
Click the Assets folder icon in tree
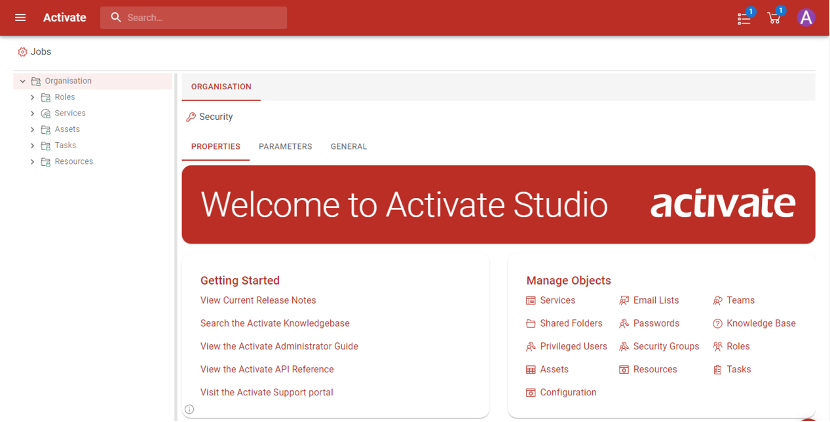click(46, 129)
